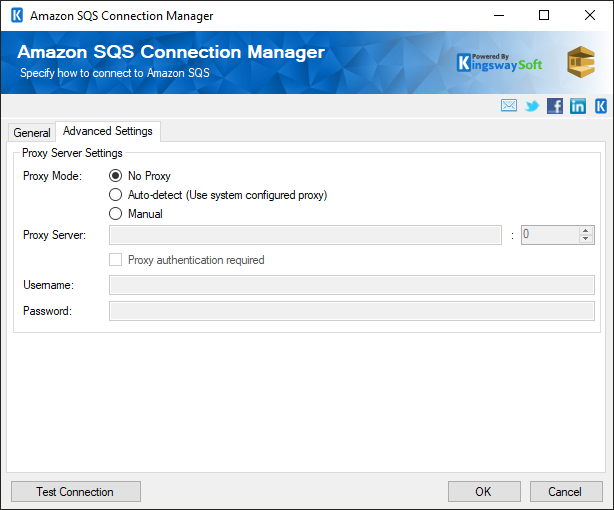Screen dimensions: 614x510
Task: Click the Amazon SQS gold cube icon
Action: [581, 62]
